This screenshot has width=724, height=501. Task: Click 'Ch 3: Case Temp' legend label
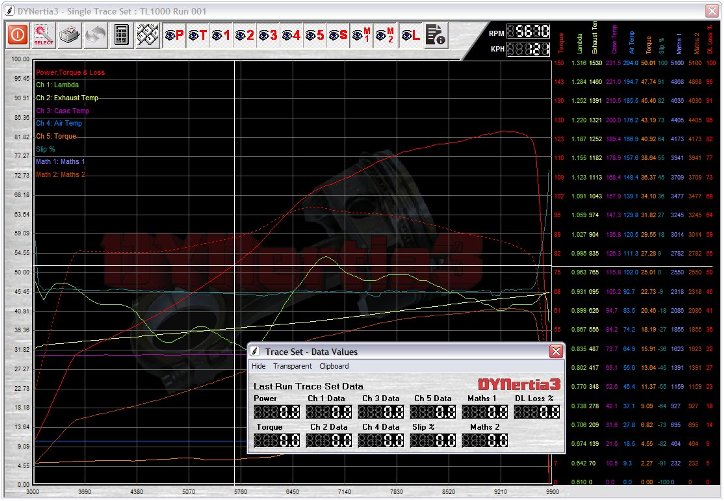click(x=62, y=110)
